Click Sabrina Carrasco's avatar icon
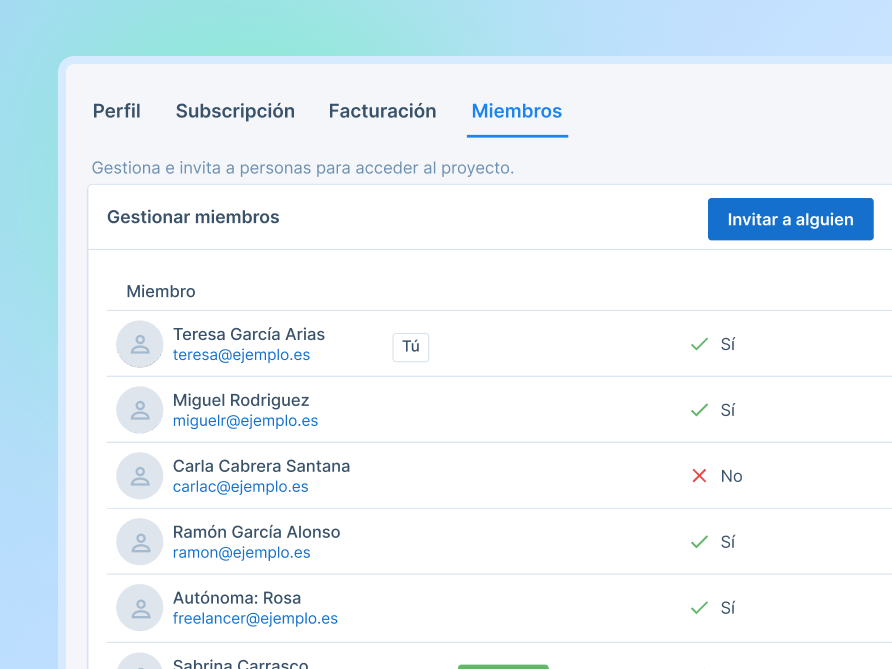 (139, 664)
